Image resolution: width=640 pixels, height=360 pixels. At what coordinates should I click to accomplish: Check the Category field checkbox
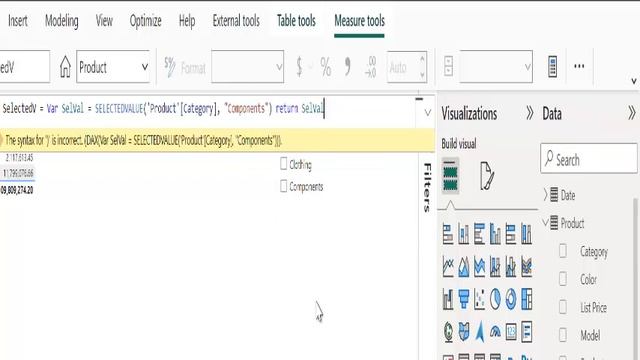[563, 251]
